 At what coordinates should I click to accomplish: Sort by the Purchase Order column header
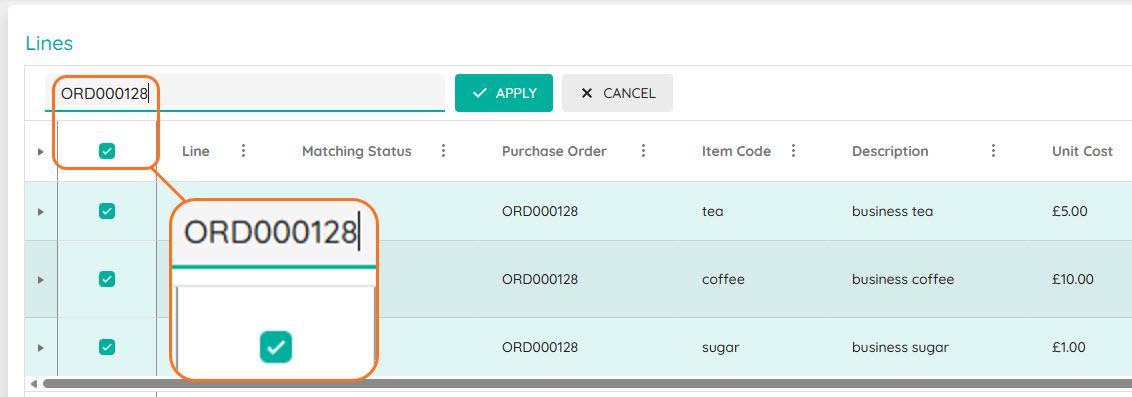click(x=554, y=151)
